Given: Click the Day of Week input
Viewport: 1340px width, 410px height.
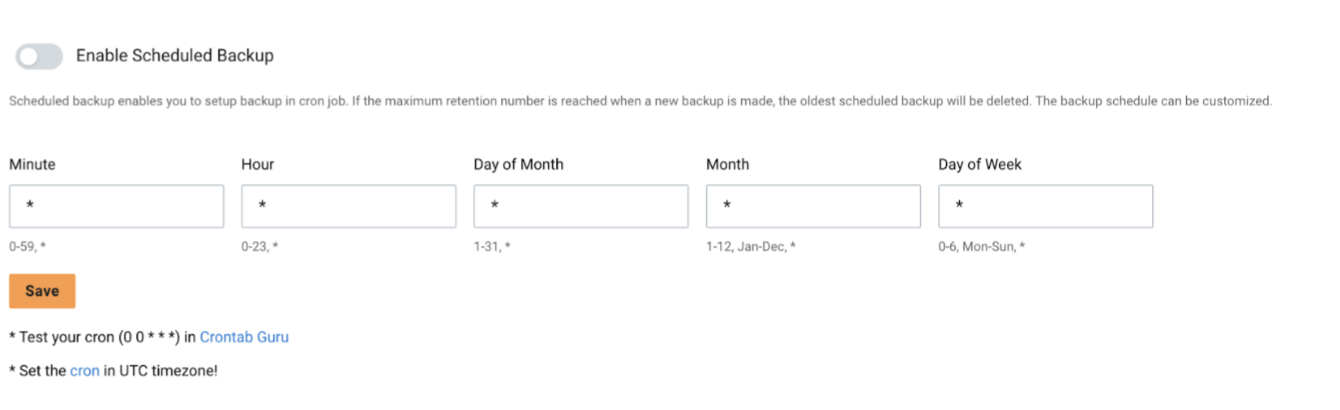Looking at the screenshot, I should coord(1045,206).
